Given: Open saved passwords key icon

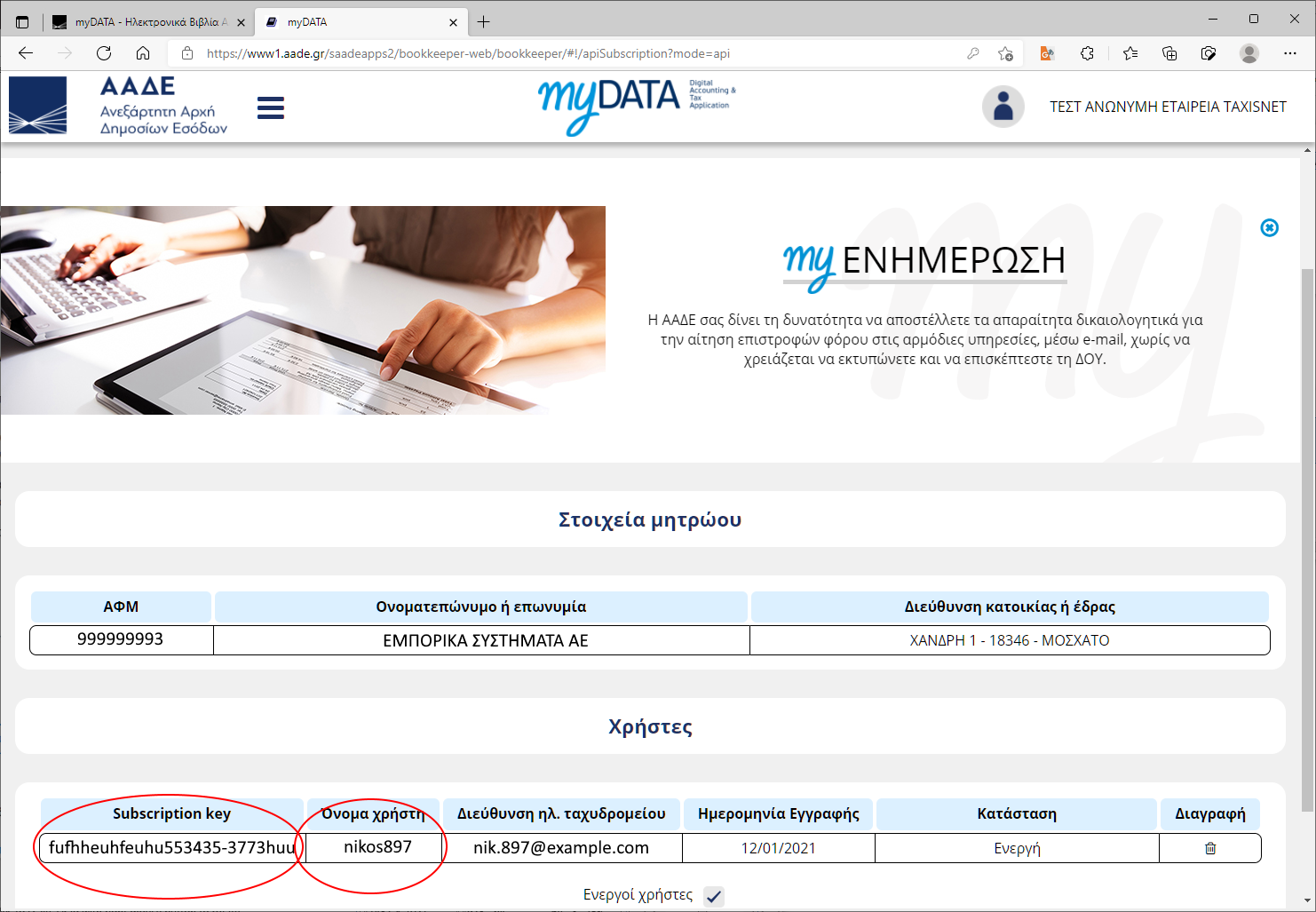Looking at the screenshot, I should coord(973,53).
